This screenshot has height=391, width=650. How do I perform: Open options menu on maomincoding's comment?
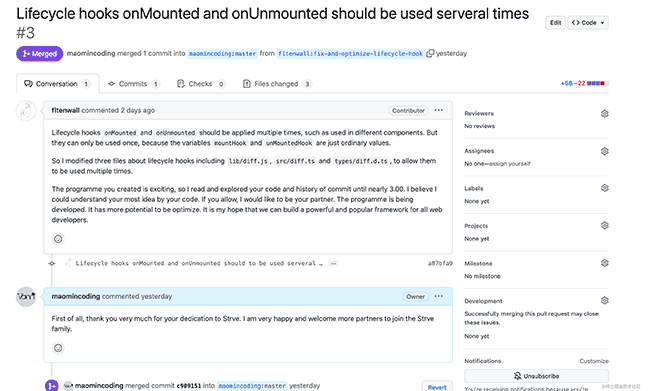[439, 296]
